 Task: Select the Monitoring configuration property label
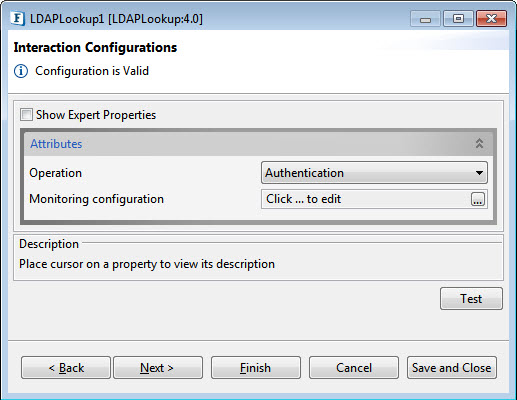click(96, 199)
